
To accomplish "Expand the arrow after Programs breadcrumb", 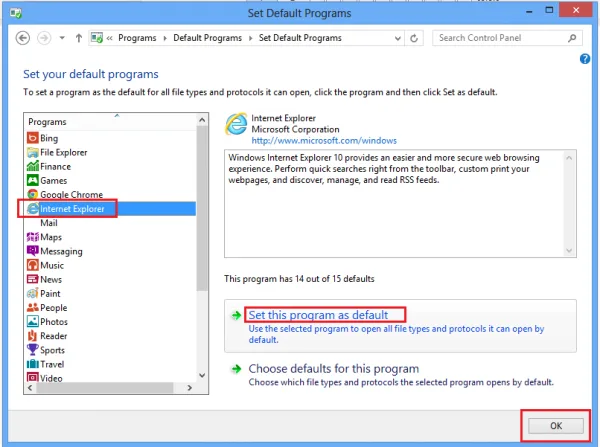I will 165,38.
